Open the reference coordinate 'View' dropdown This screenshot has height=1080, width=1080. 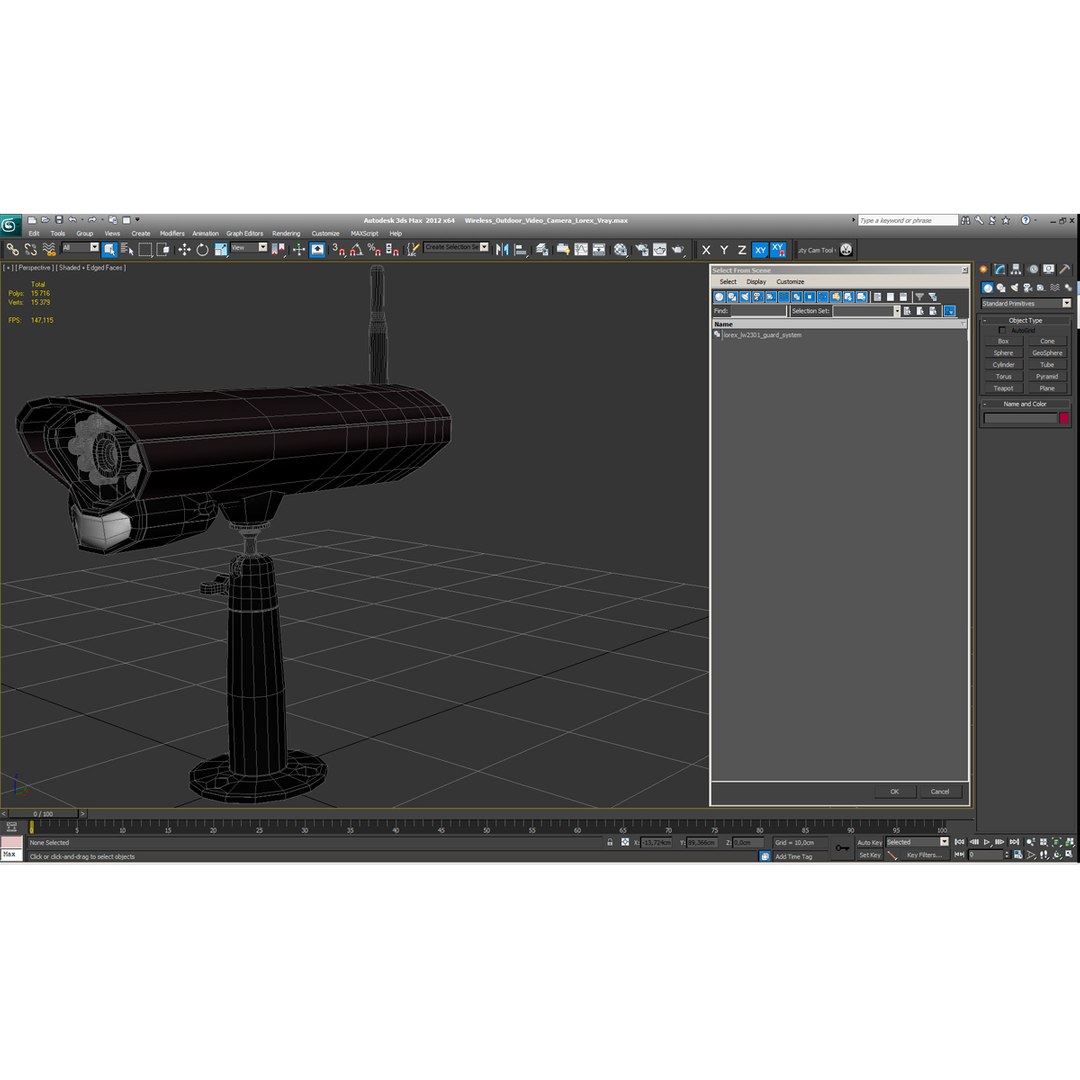249,247
